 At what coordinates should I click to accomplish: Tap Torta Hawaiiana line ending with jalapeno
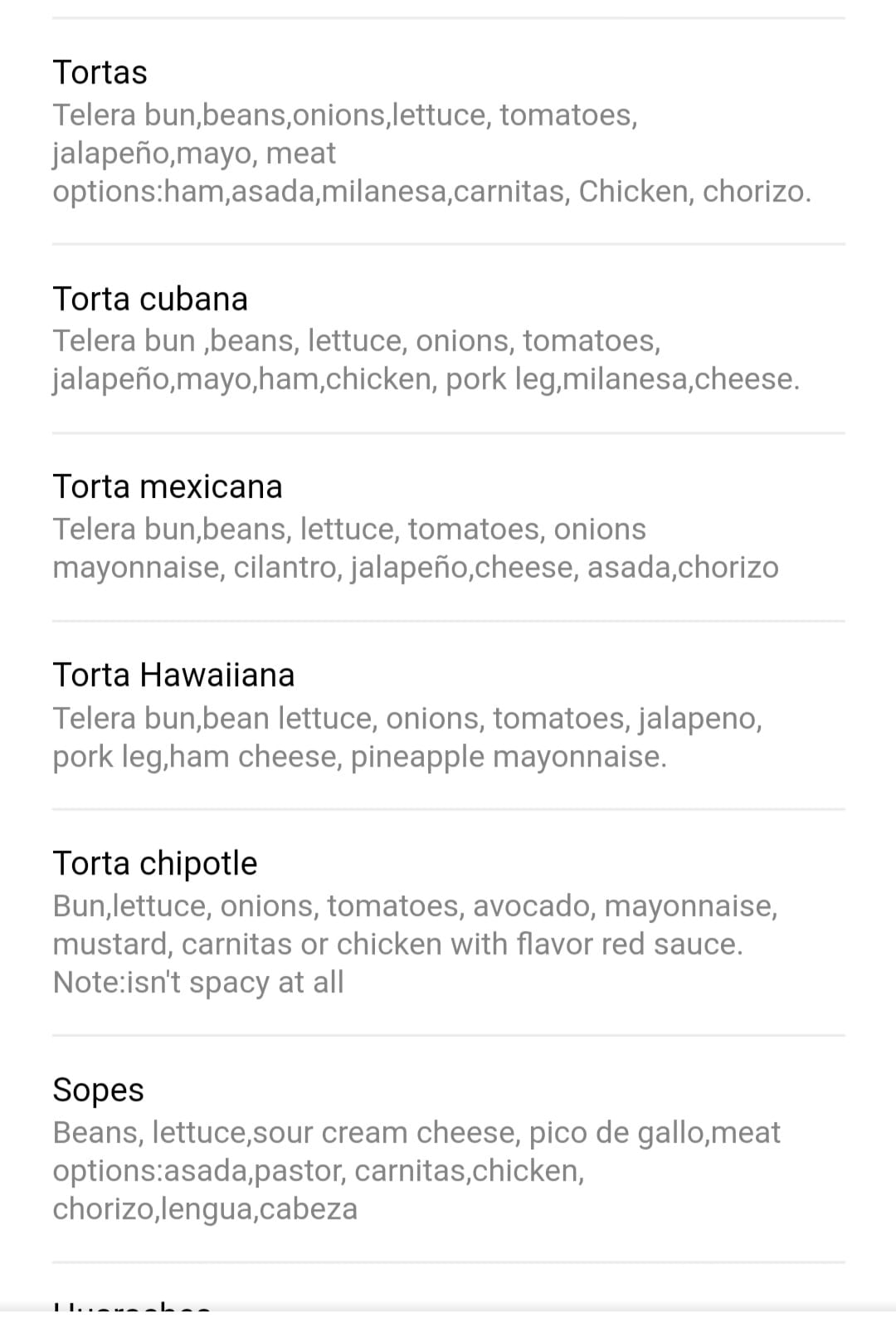[407, 718]
